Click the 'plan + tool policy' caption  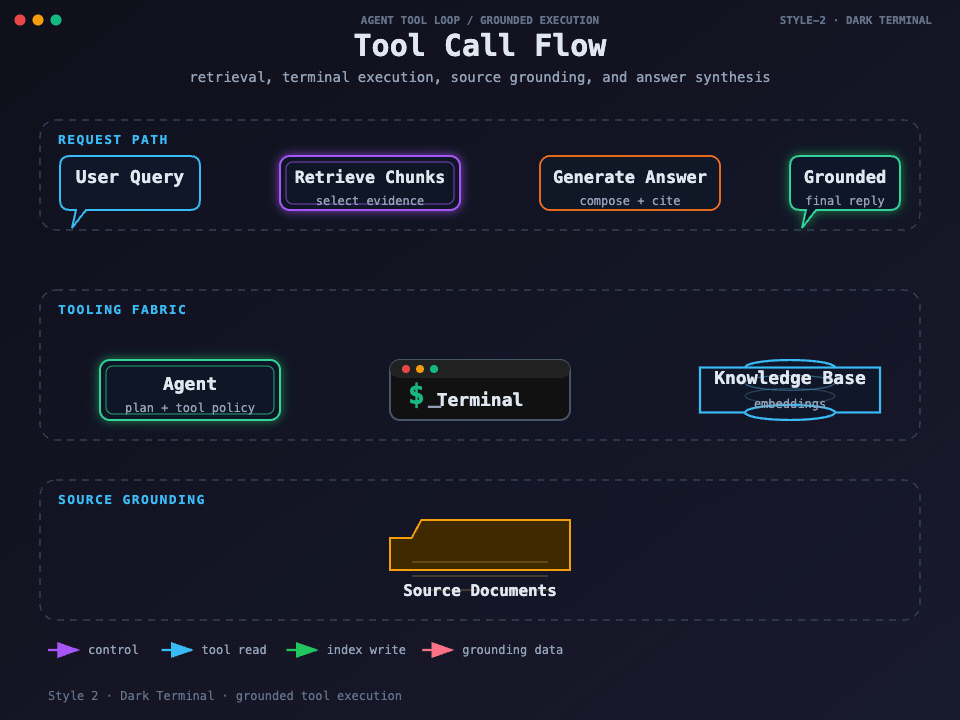coord(190,408)
